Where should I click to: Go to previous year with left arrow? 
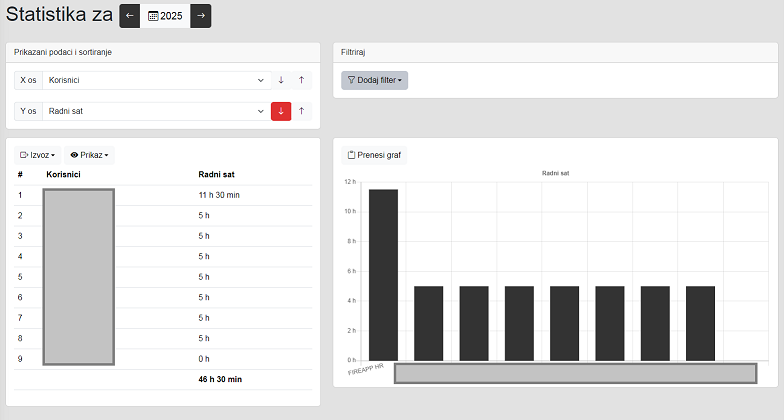coord(130,16)
